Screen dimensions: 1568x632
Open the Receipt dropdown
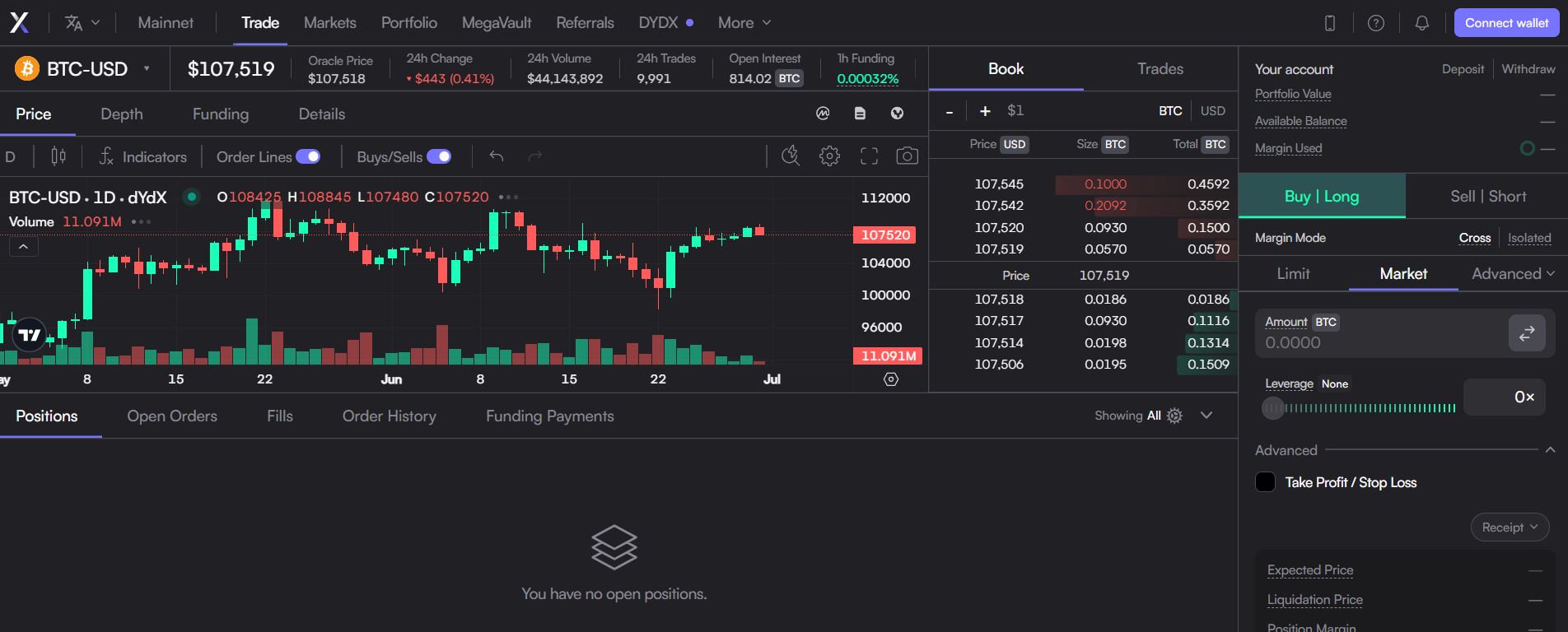click(1510, 527)
